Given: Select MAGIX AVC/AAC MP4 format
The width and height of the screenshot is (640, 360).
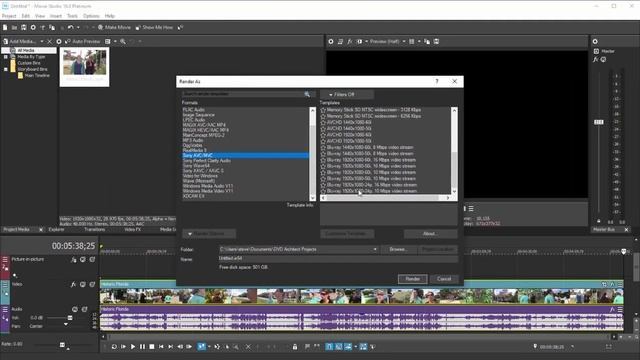Looking at the screenshot, I should point(204,125).
